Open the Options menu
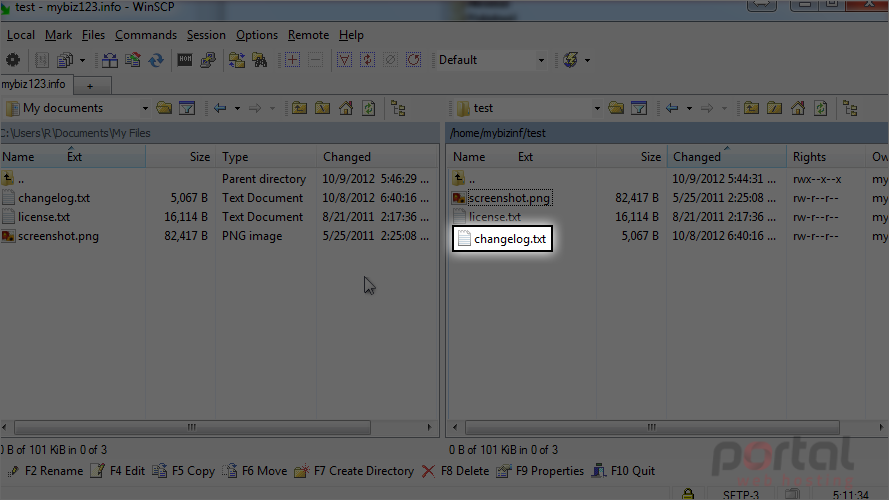 [257, 35]
